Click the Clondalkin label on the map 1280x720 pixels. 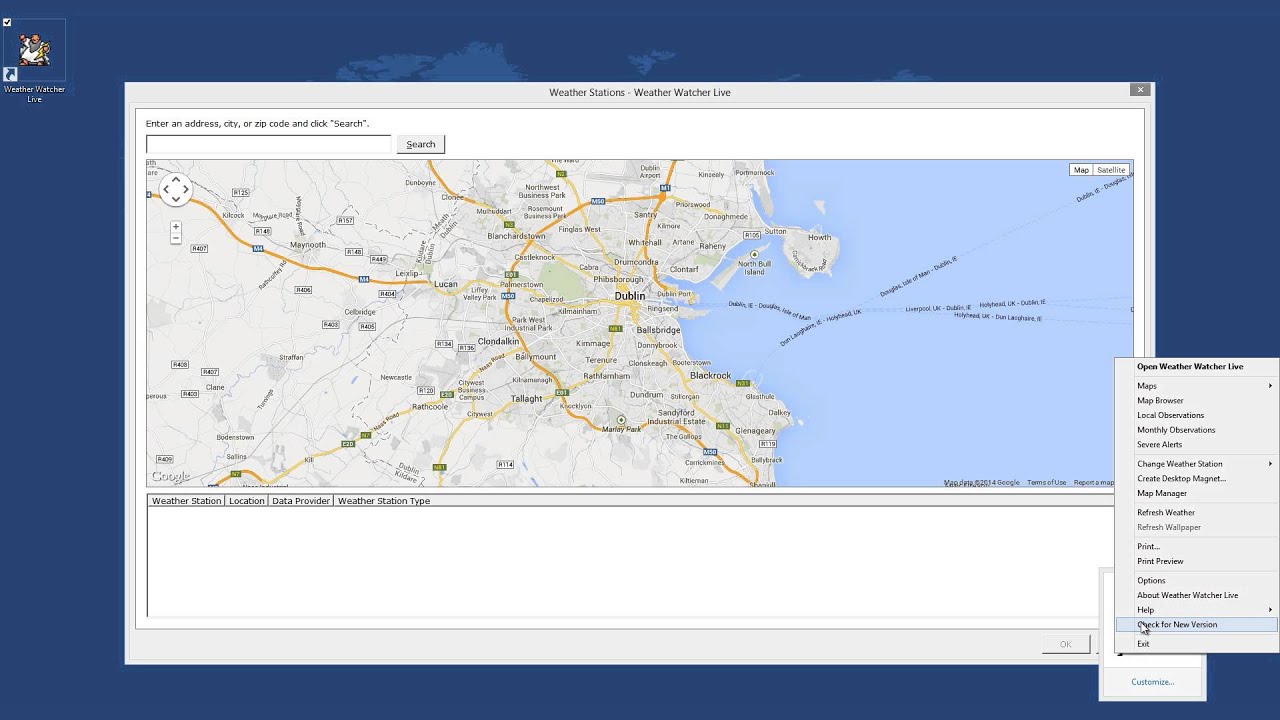click(x=499, y=341)
